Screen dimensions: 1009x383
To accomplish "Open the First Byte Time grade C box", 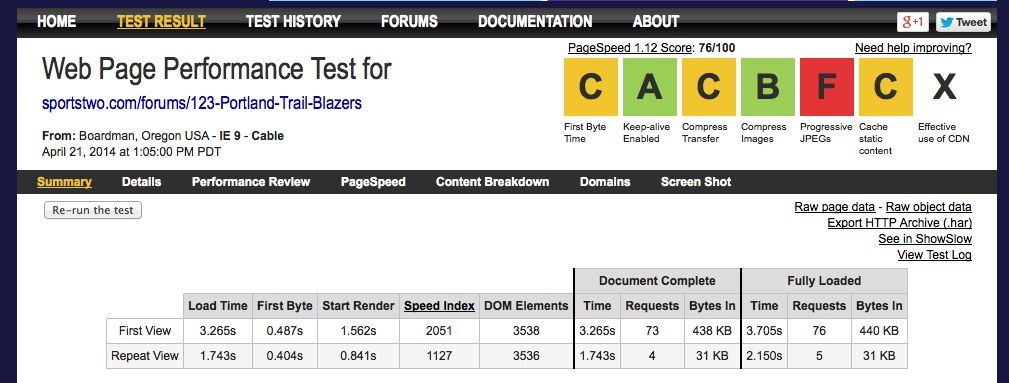I will pyautogui.click(x=591, y=86).
